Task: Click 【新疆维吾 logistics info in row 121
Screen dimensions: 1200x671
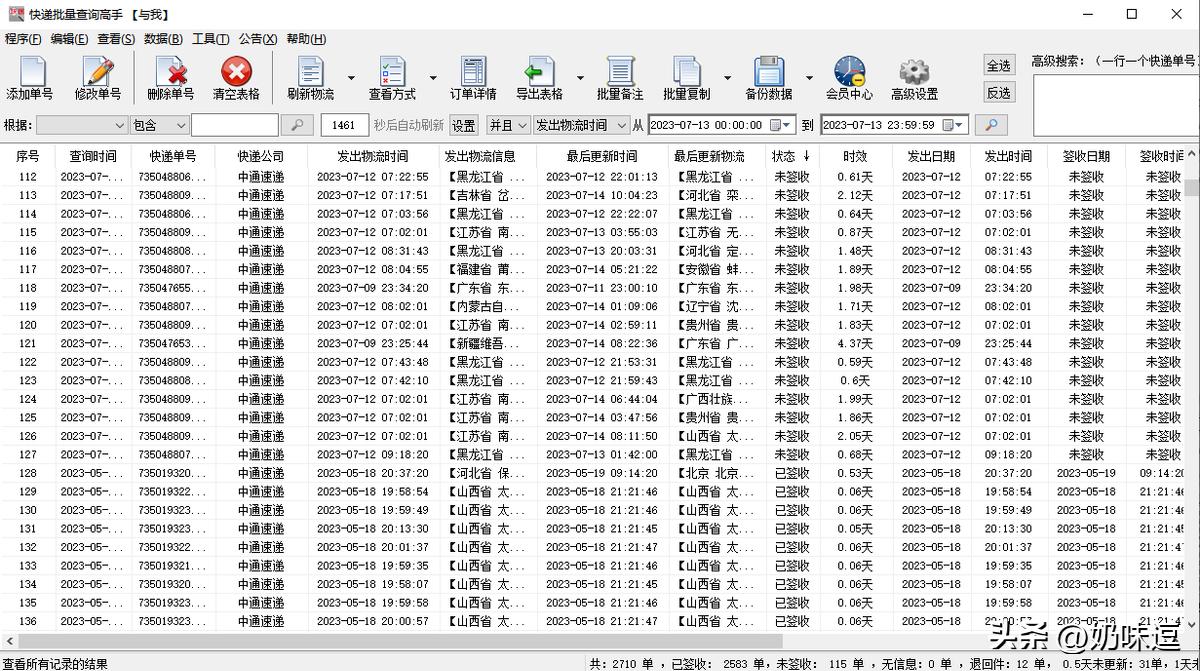Action: 485,344
